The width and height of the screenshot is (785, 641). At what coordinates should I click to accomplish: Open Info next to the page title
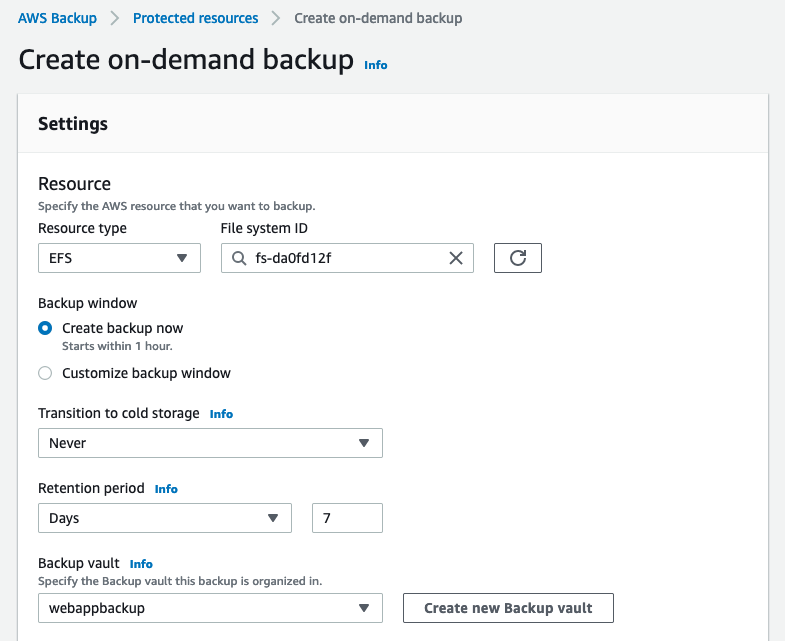(x=375, y=65)
